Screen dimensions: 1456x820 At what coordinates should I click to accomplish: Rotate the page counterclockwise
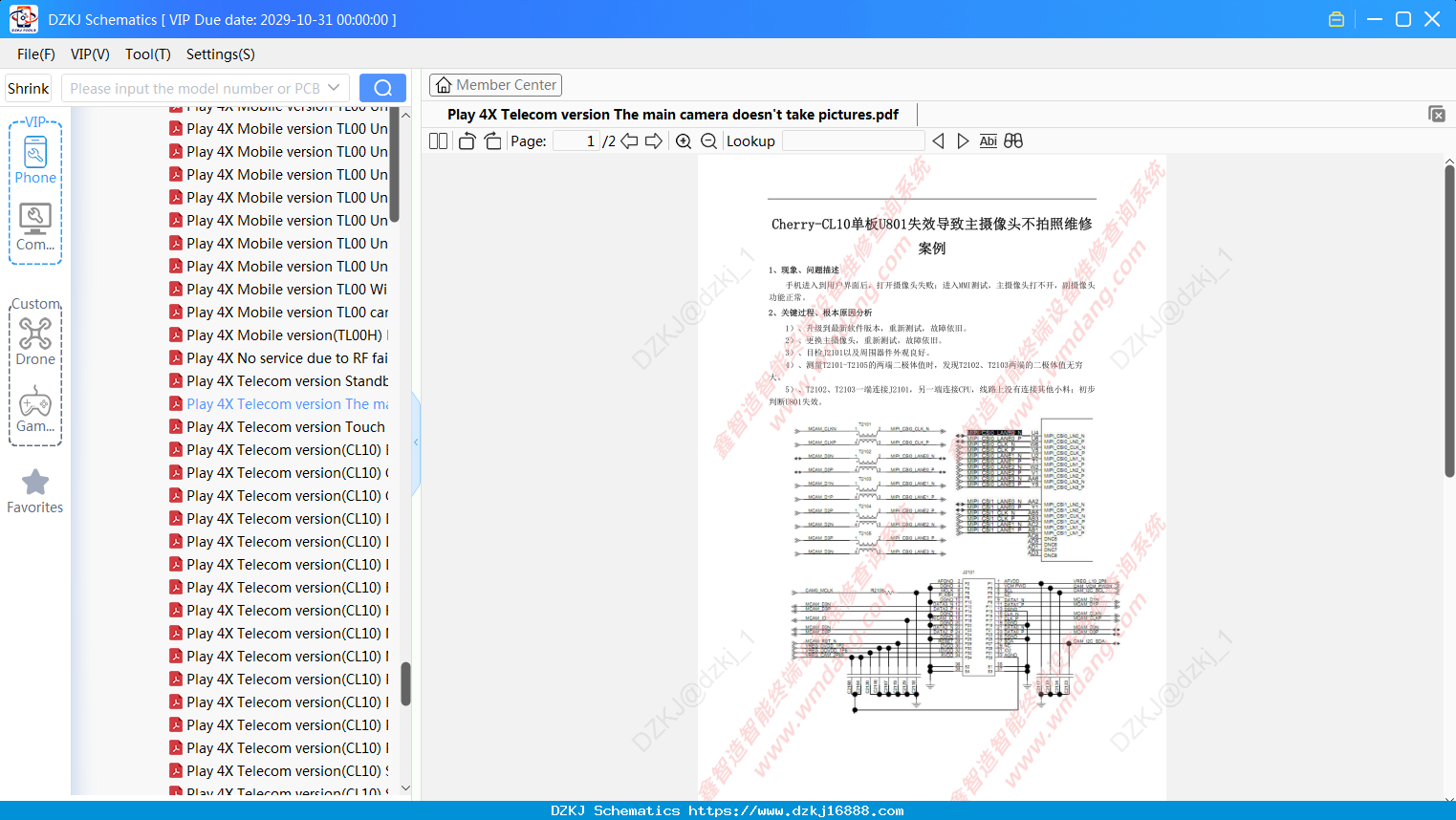click(x=467, y=141)
